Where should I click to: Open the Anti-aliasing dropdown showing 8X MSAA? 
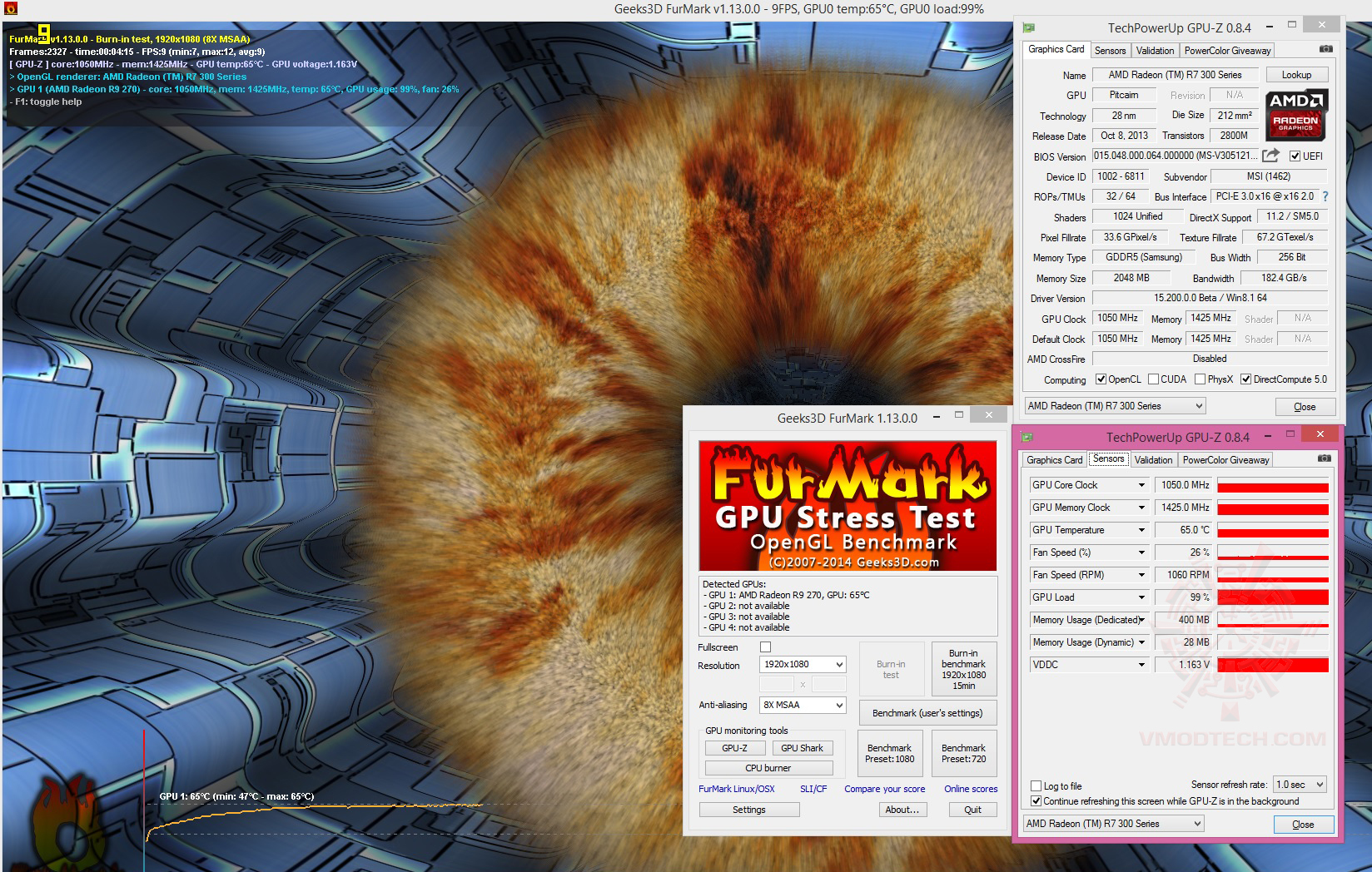(x=803, y=705)
